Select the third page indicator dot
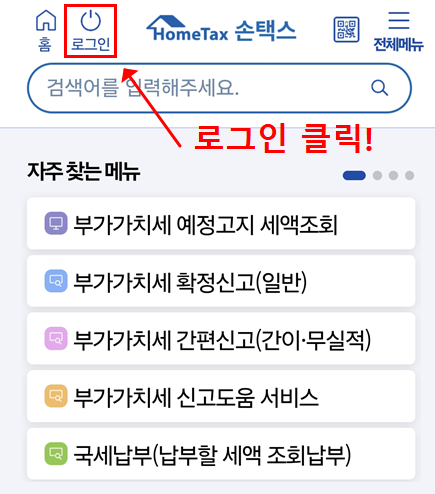Image resolution: width=435 pixels, height=494 pixels. coord(393,175)
